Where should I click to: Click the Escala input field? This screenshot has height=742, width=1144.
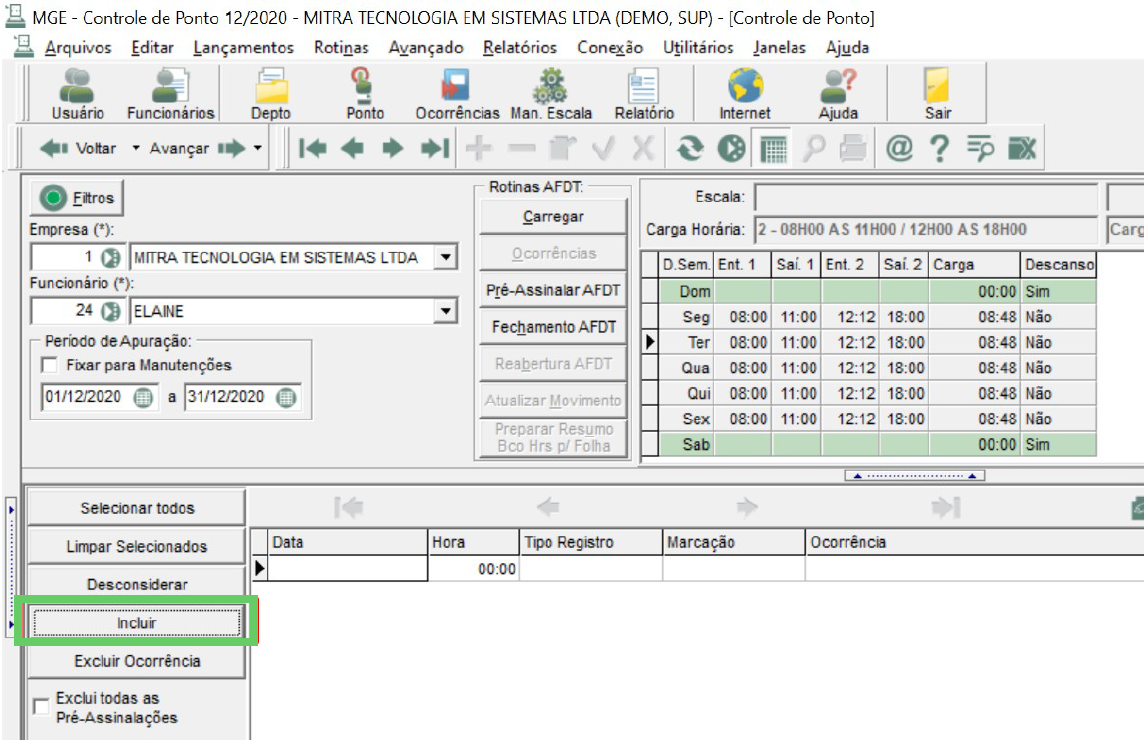925,197
